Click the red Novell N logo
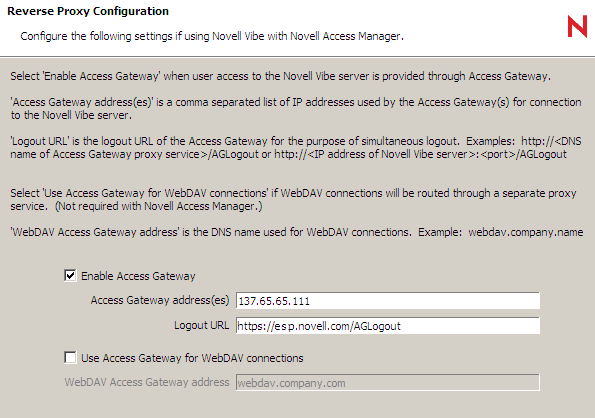Image resolution: width=595 pixels, height=418 pixels. click(x=577, y=26)
